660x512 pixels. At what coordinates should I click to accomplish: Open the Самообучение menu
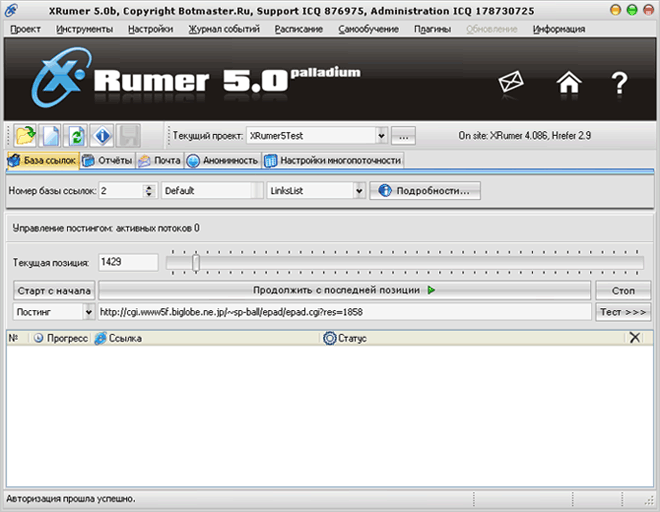point(369,29)
